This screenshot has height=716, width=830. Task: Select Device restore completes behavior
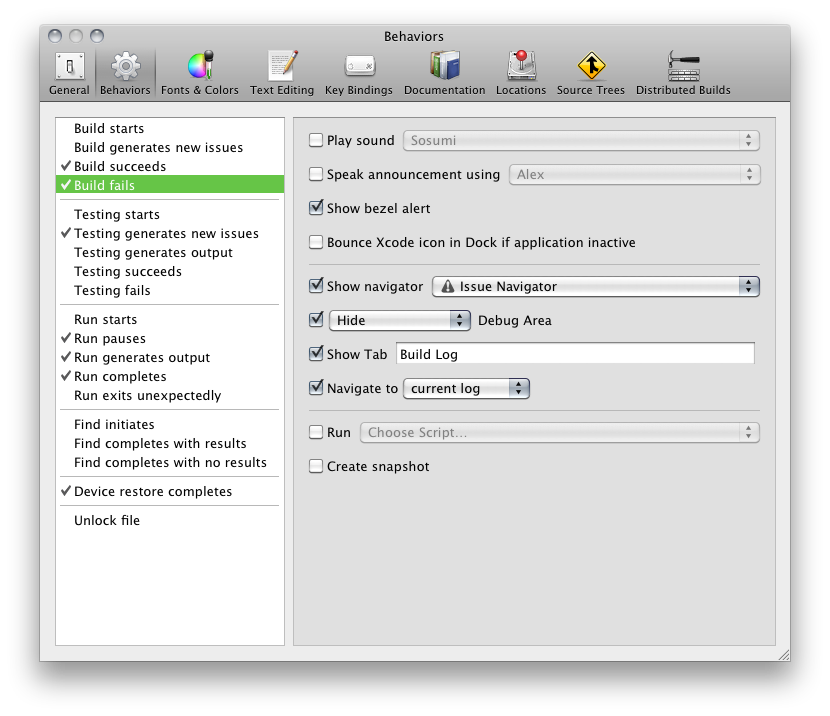pyautogui.click(x=170, y=492)
